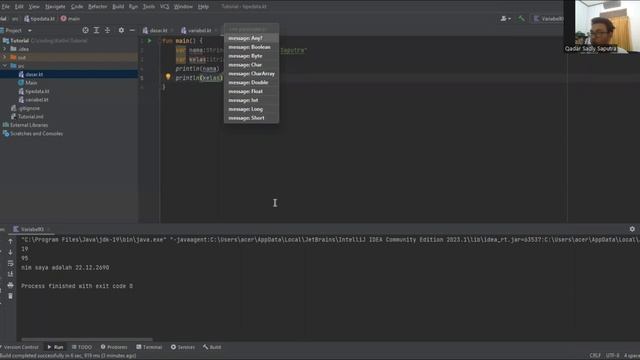Select the Tutorial project root
640x360 pixels.
19,41
